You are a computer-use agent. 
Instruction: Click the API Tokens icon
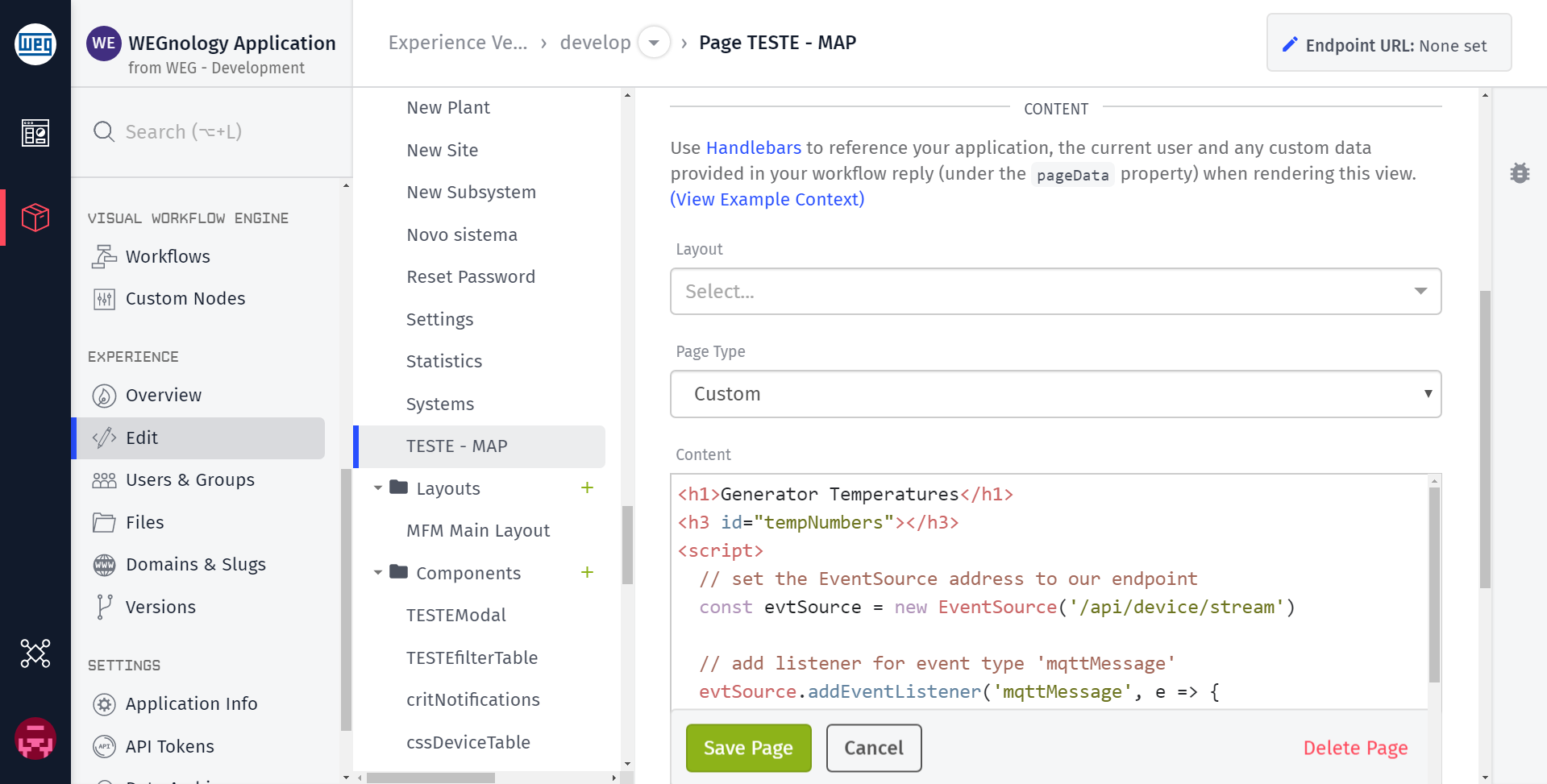(104, 746)
